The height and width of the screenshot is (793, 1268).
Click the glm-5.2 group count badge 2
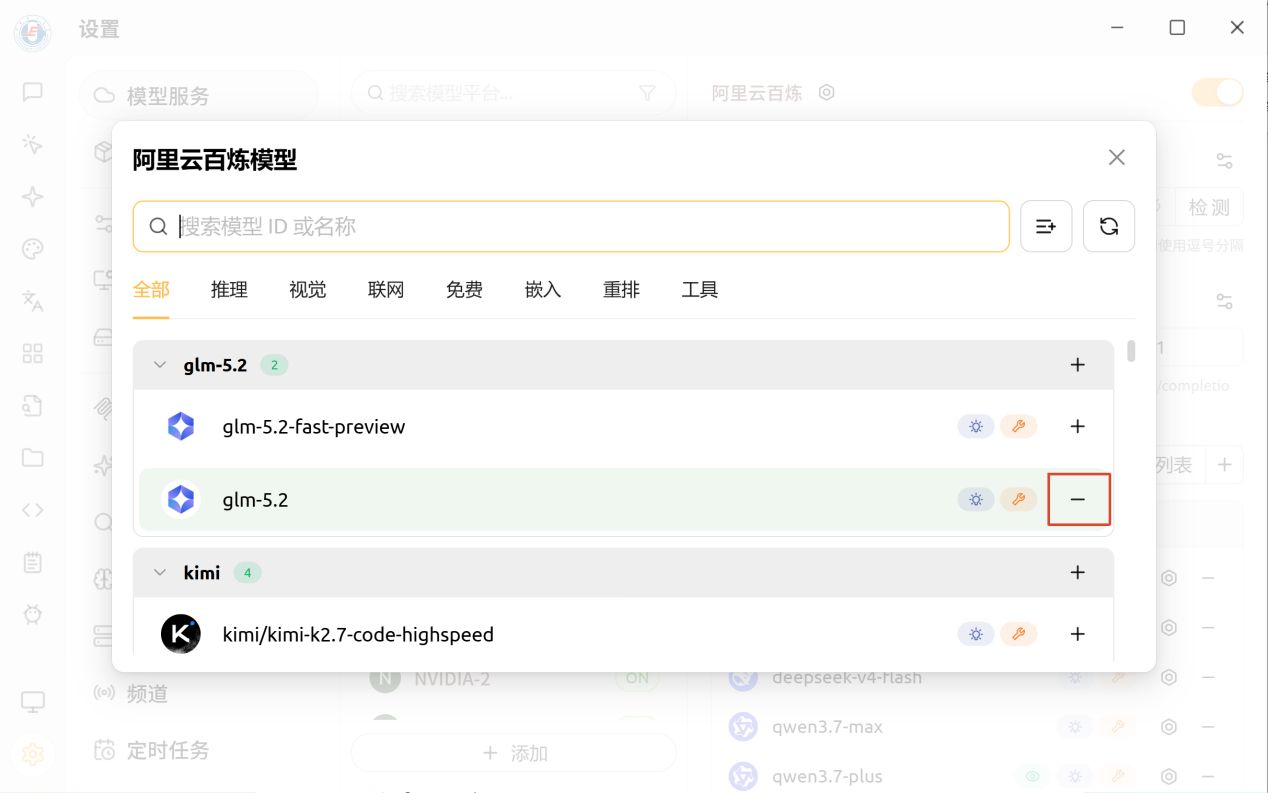coord(274,365)
